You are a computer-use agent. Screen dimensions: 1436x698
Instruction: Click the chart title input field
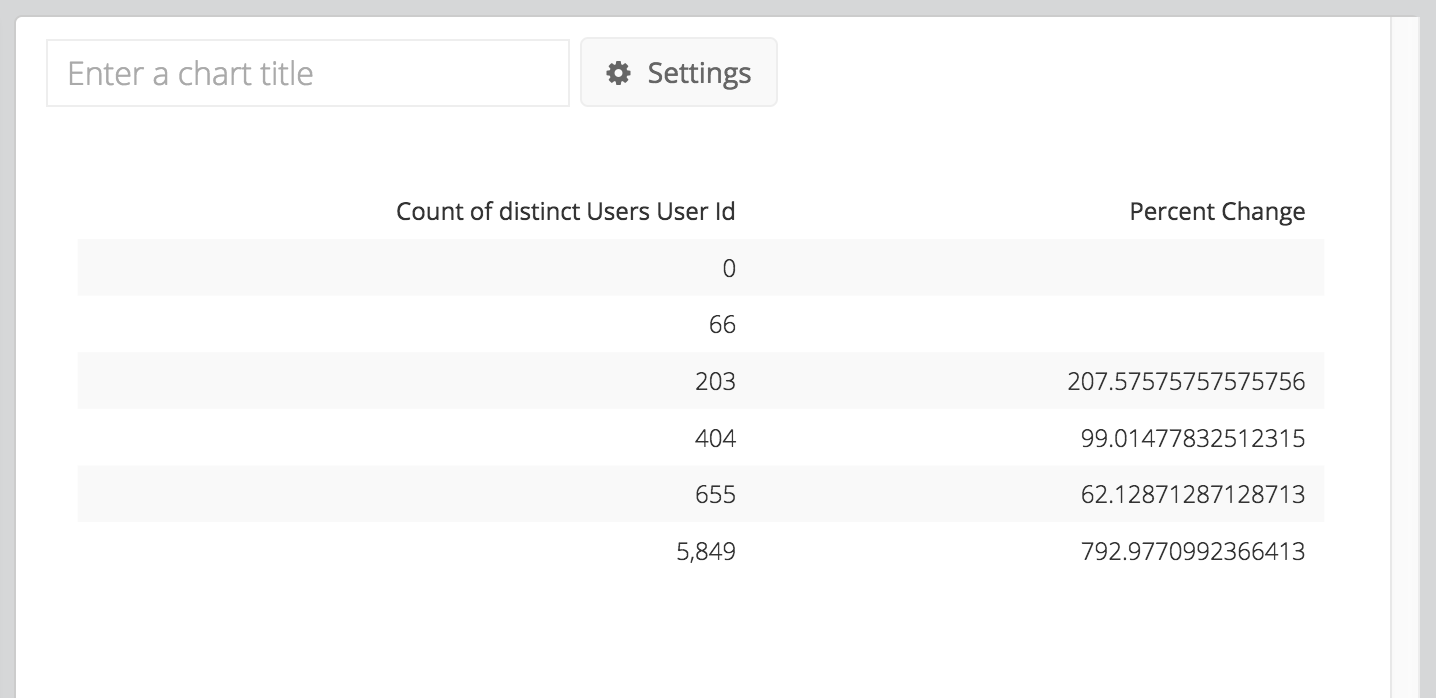(x=308, y=73)
